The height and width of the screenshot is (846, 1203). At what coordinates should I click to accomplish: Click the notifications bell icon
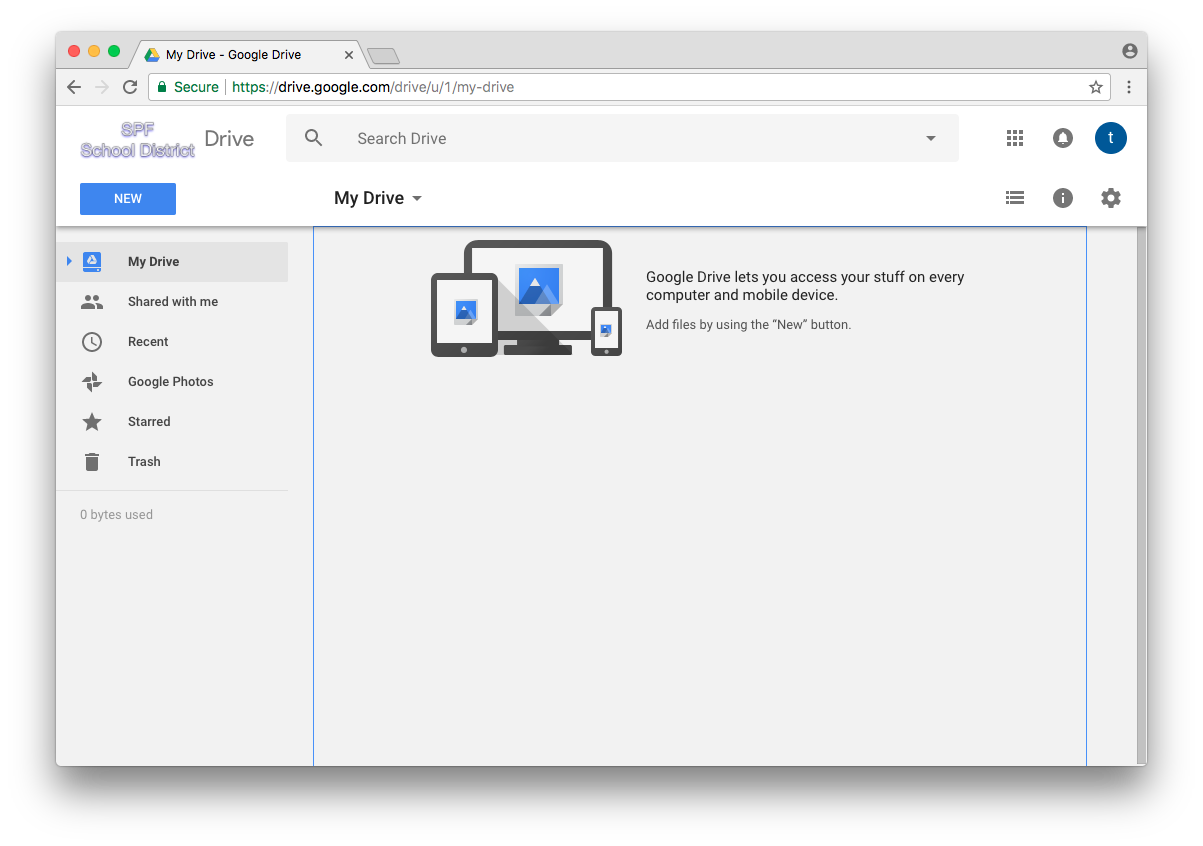point(1063,139)
